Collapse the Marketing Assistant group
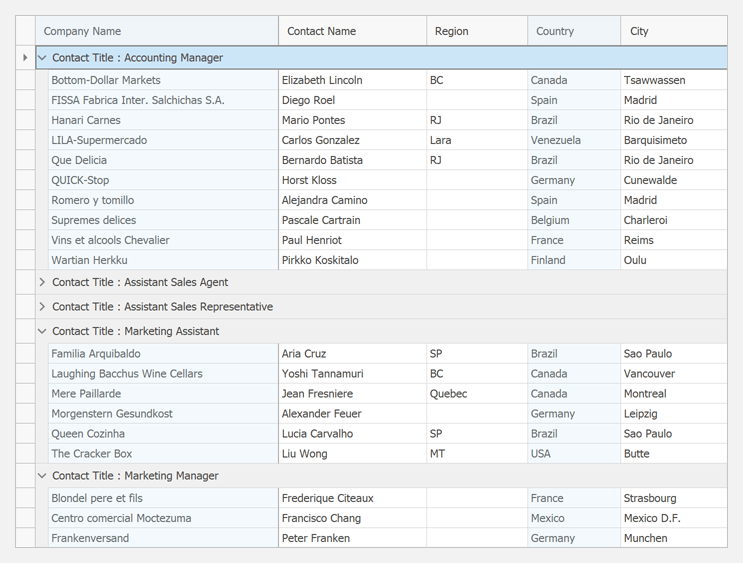 (x=42, y=331)
